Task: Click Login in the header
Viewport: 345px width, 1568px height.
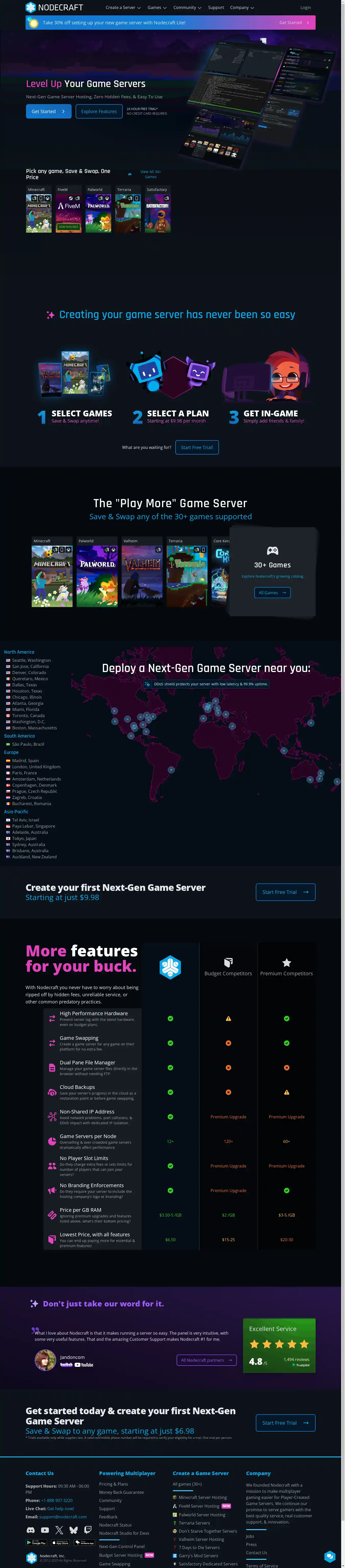Action: 306,8
